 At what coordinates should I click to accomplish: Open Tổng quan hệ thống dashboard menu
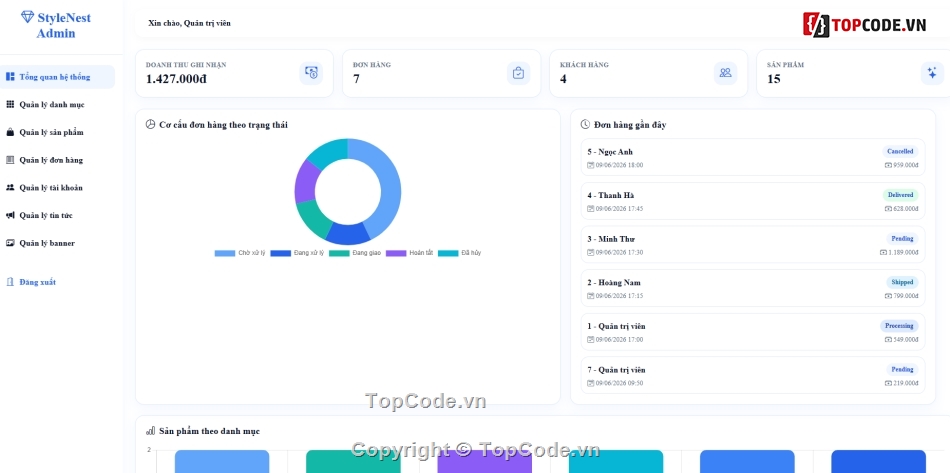(x=57, y=77)
